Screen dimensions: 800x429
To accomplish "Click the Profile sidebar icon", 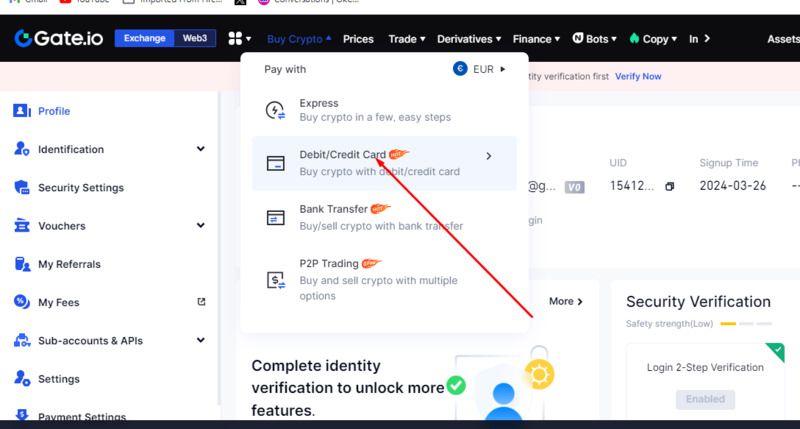I will tap(21, 111).
